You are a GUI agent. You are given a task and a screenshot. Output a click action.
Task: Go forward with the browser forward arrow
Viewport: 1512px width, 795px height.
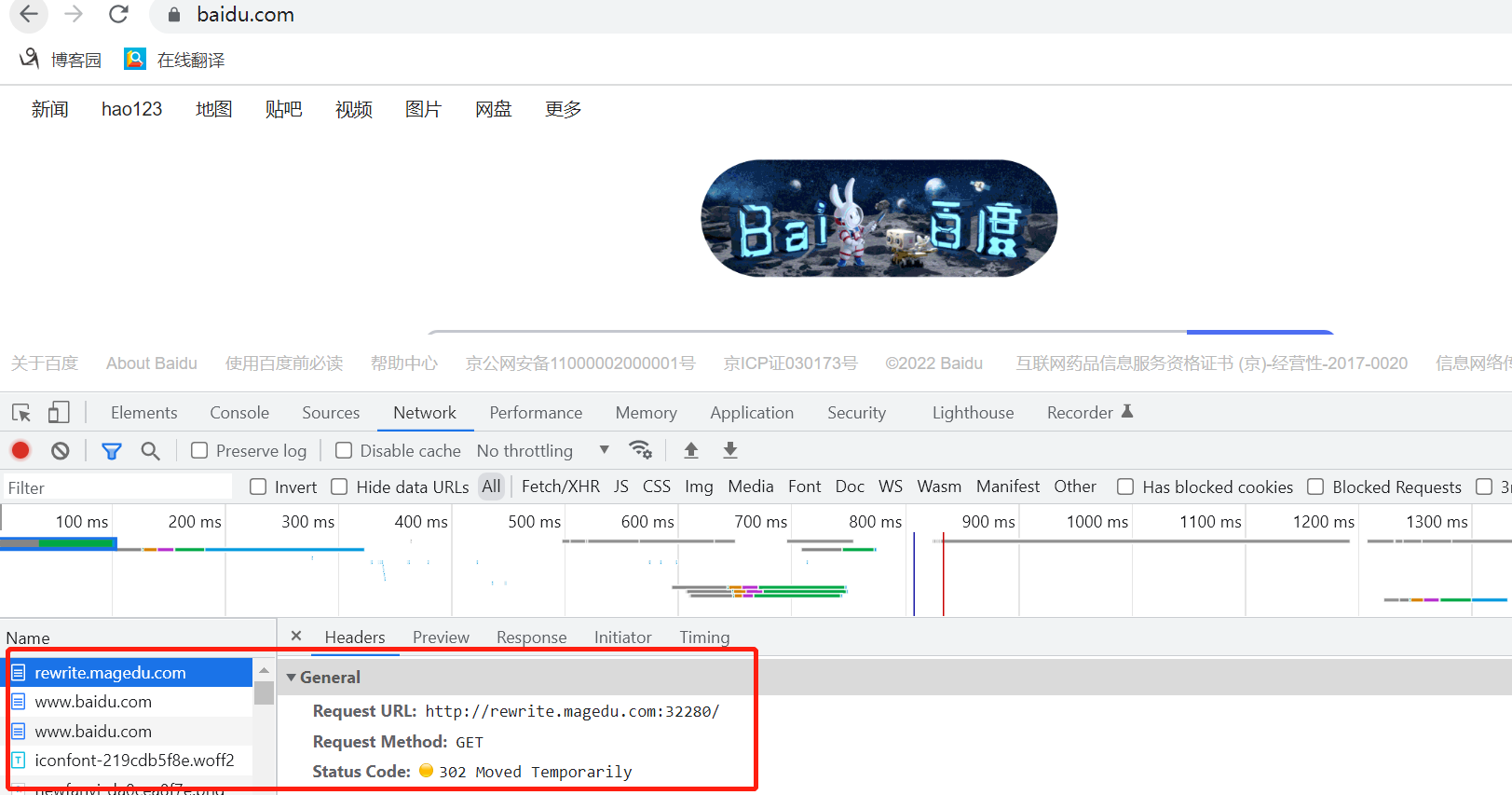tap(74, 14)
